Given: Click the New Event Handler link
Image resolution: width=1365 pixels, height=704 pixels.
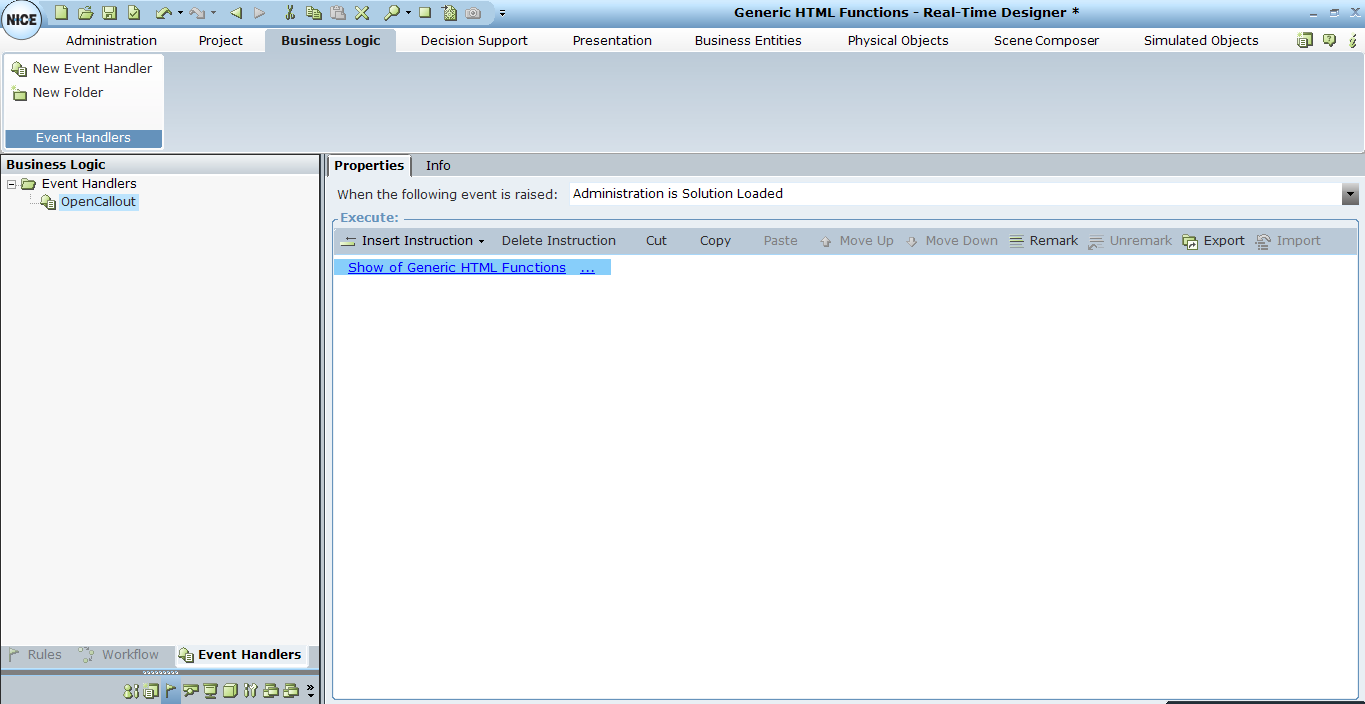Looking at the screenshot, I should point(92,68).
